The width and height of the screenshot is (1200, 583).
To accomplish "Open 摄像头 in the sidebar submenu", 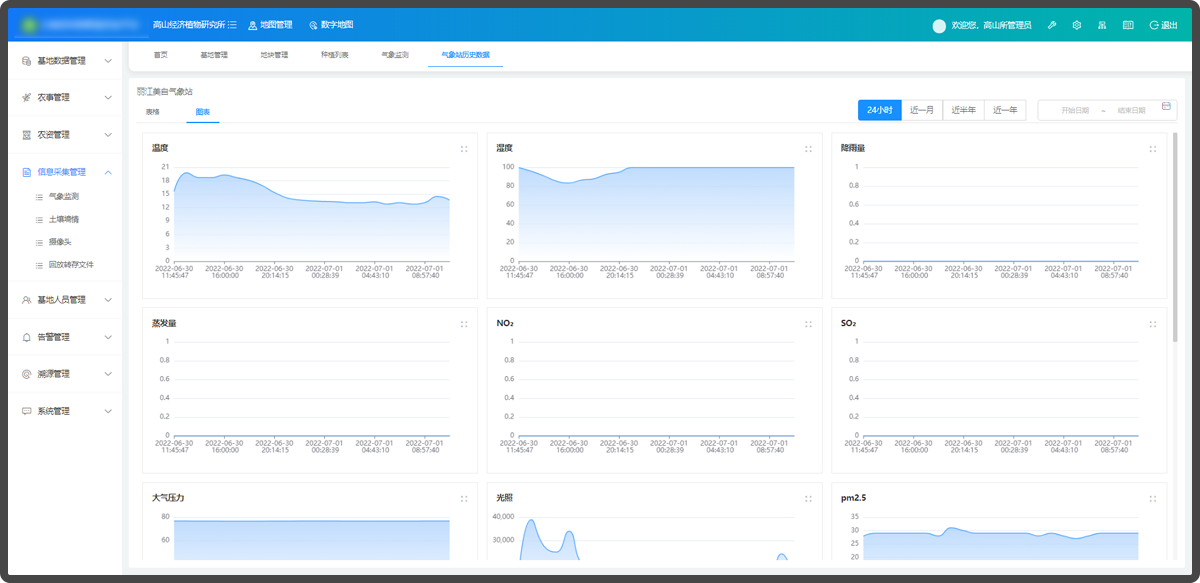I will coord(60,242).
